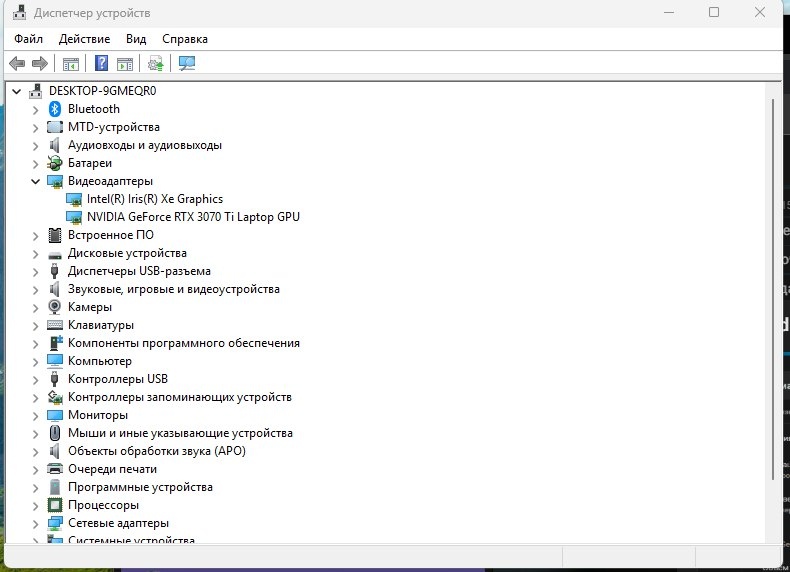
Task: Expand the Мониторы category
Action: point(35,416)
